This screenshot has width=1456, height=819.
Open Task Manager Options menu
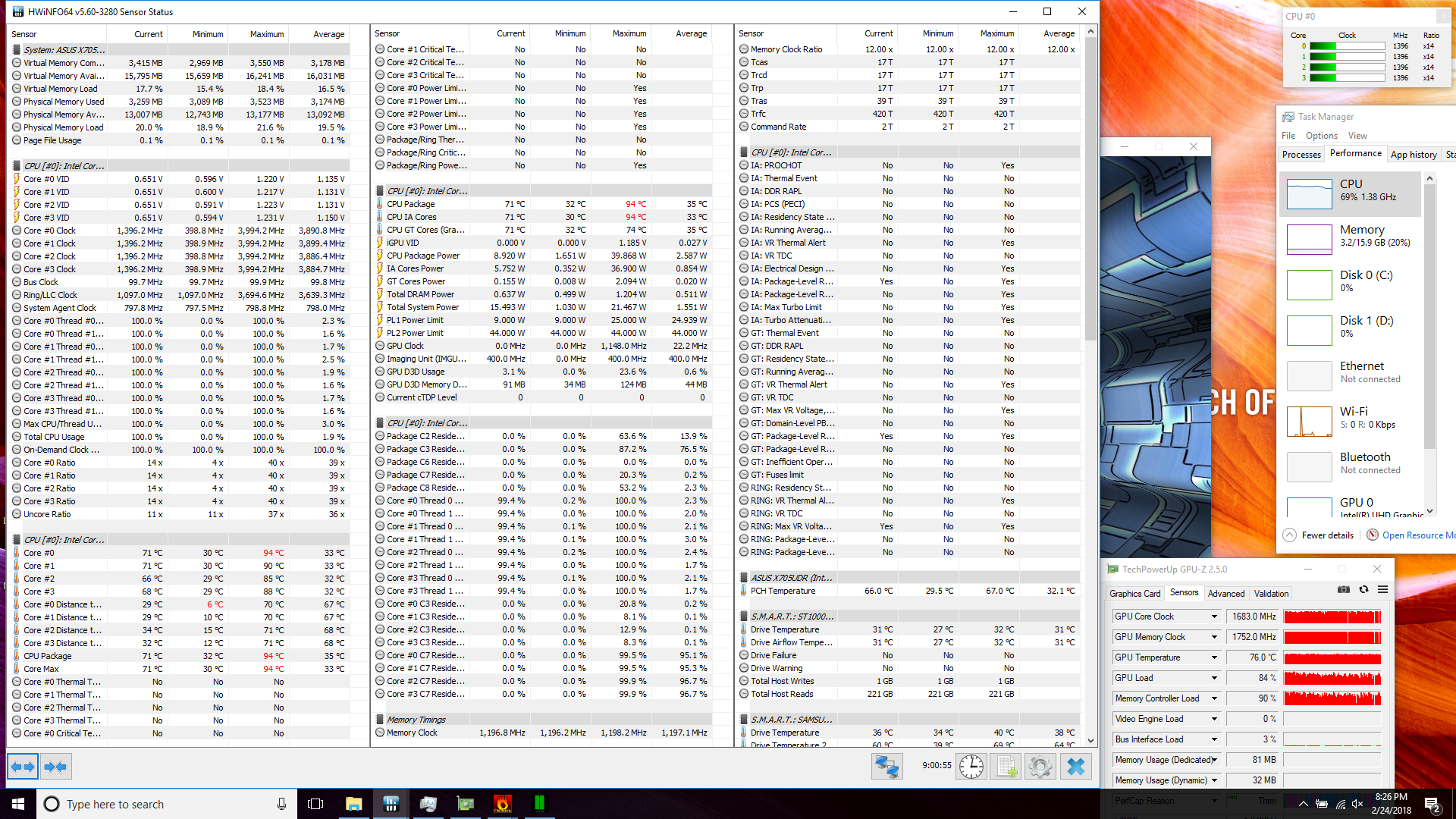[1321, 136]
